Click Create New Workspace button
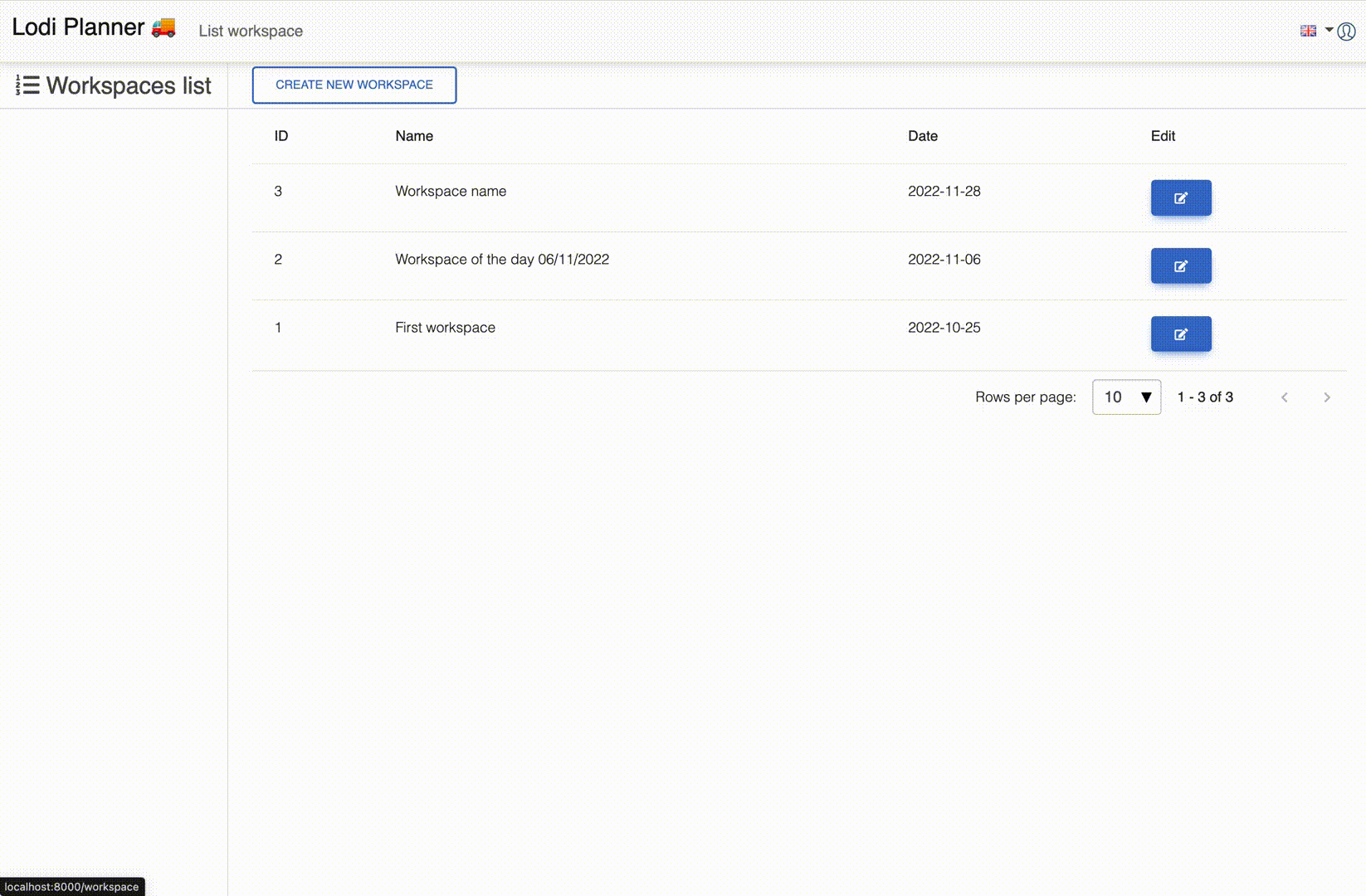1366x896 pixels. (354, 85)
